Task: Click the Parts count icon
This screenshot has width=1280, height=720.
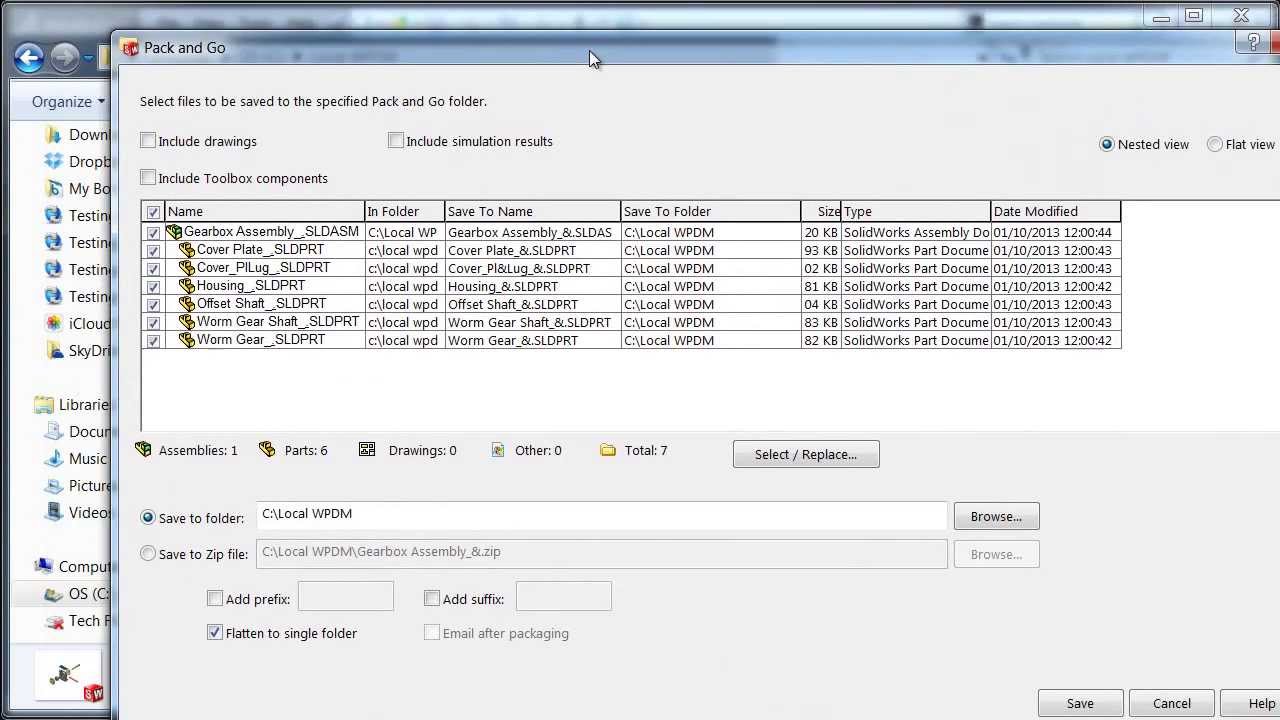Action: click(267, 450)
